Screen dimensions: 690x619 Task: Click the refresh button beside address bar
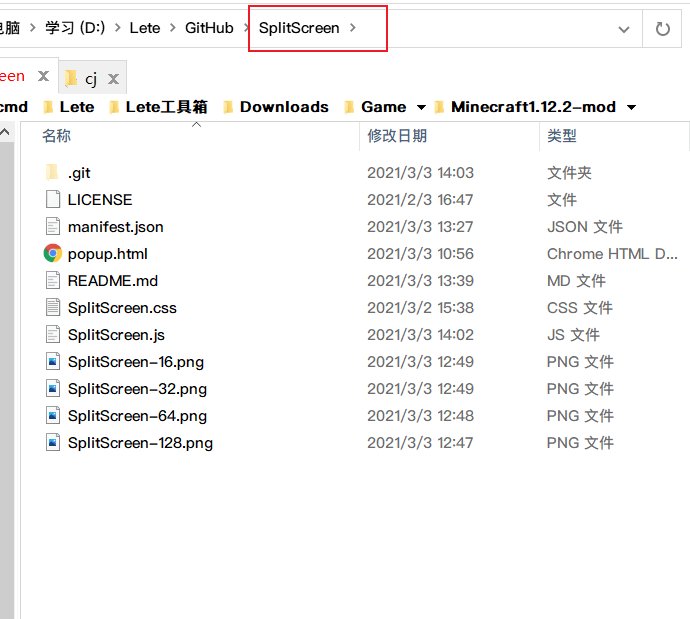(662, 29)
